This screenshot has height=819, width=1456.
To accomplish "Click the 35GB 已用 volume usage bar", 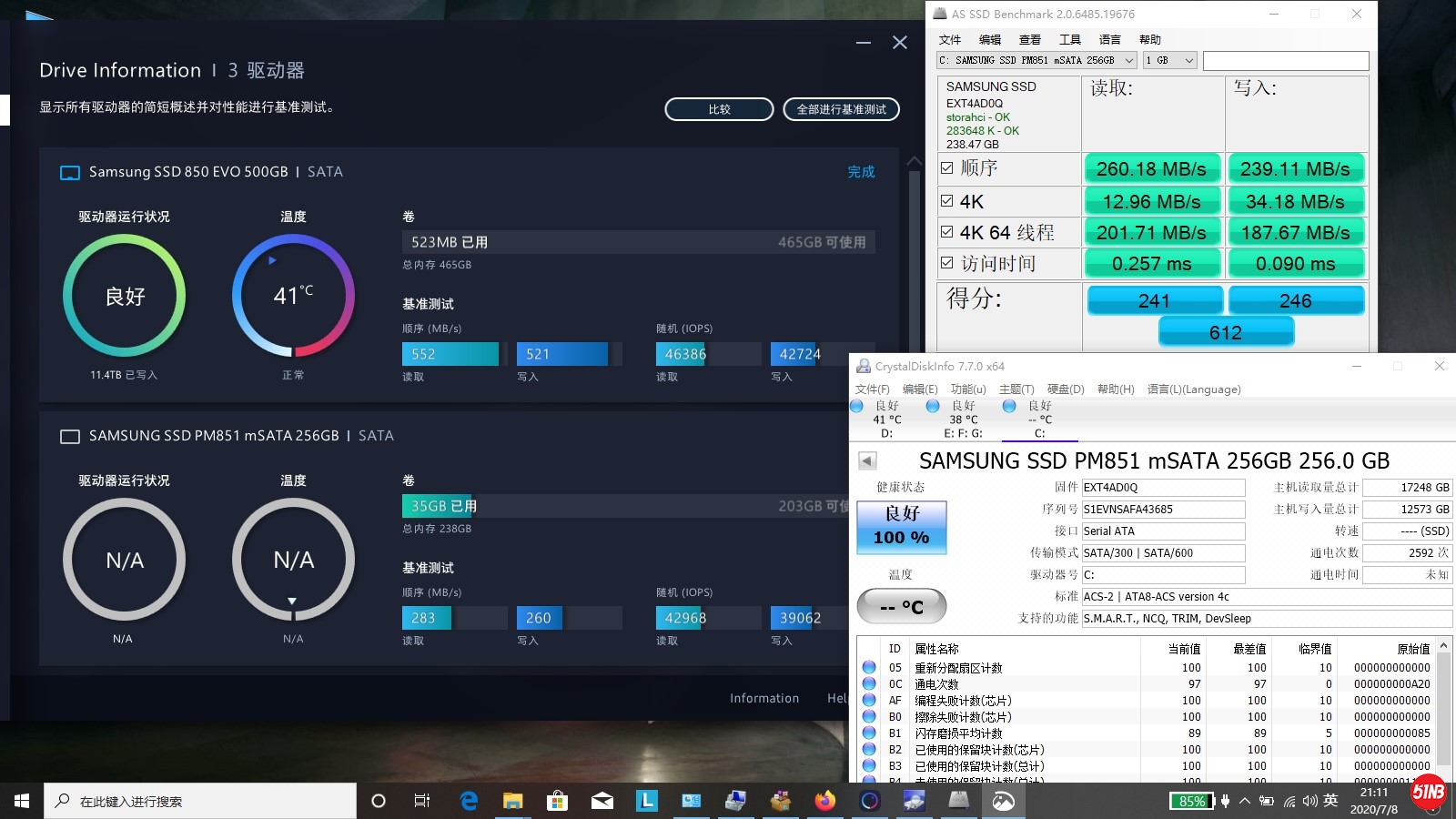I will (x=626, y=506).
